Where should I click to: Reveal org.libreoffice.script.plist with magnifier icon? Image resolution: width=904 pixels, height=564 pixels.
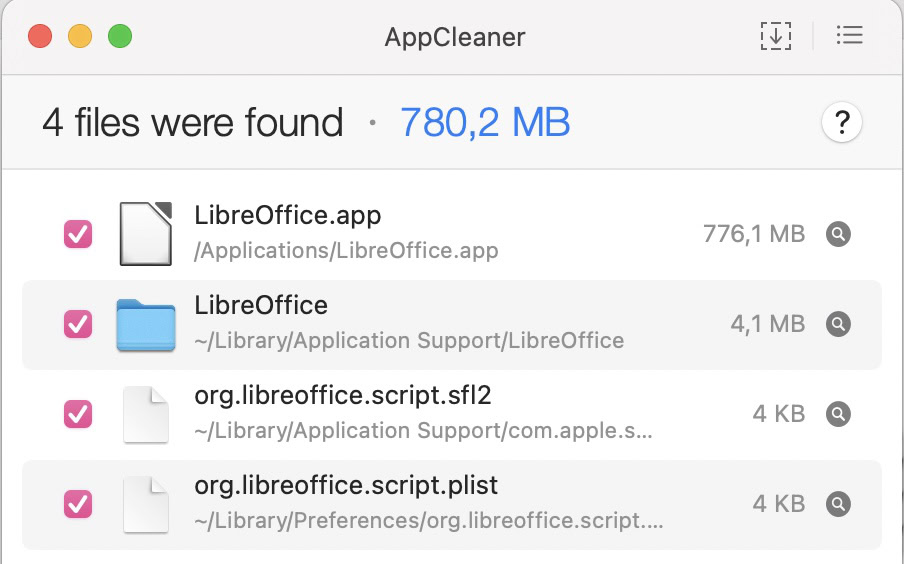[839, 503]
